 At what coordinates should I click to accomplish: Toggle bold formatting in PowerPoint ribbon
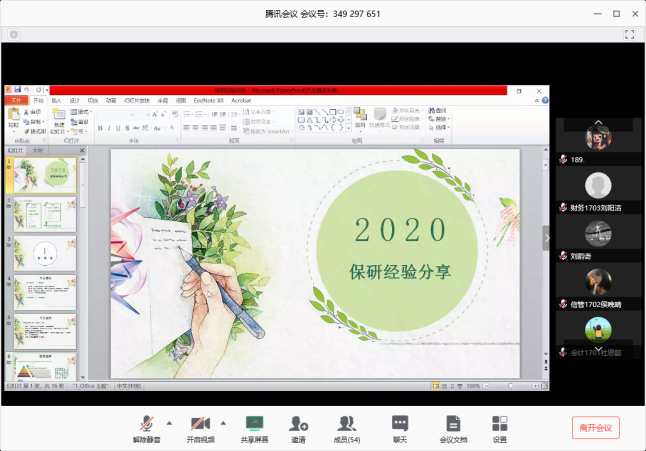[x=100, y=128]
